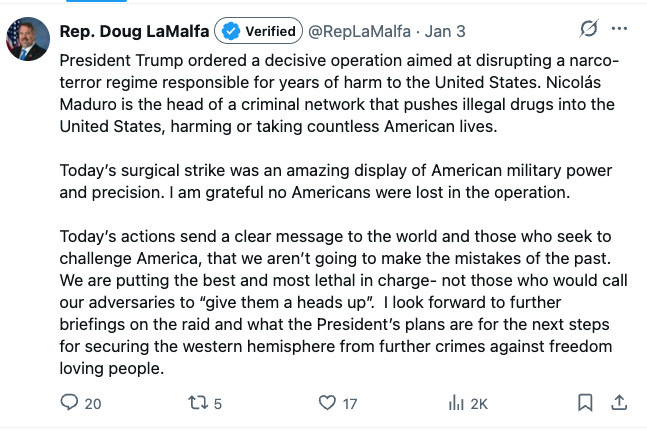Screen dimensions: 647x432
Task: View analytics via the bar chart icon
Action: click(x=456, y=403)
